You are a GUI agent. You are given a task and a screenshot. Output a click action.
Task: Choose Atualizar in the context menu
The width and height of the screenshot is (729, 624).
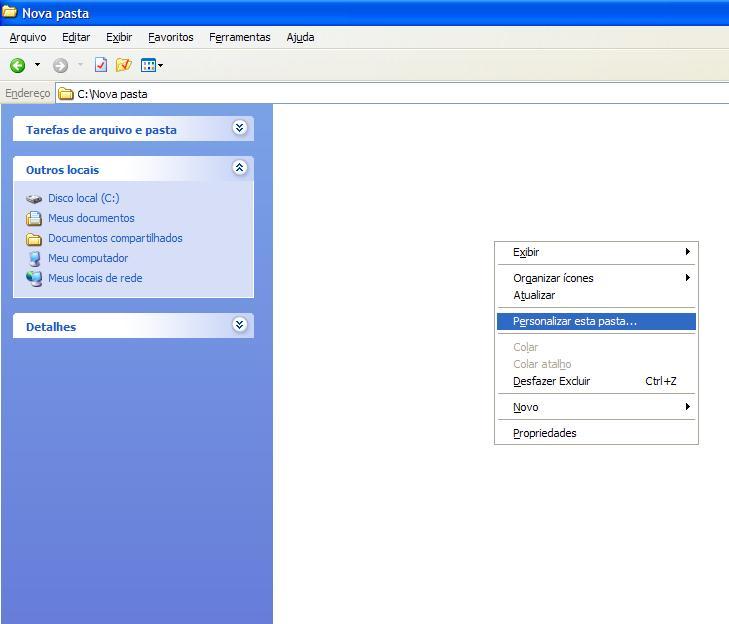pyautogui.click(x=596, y=295)
